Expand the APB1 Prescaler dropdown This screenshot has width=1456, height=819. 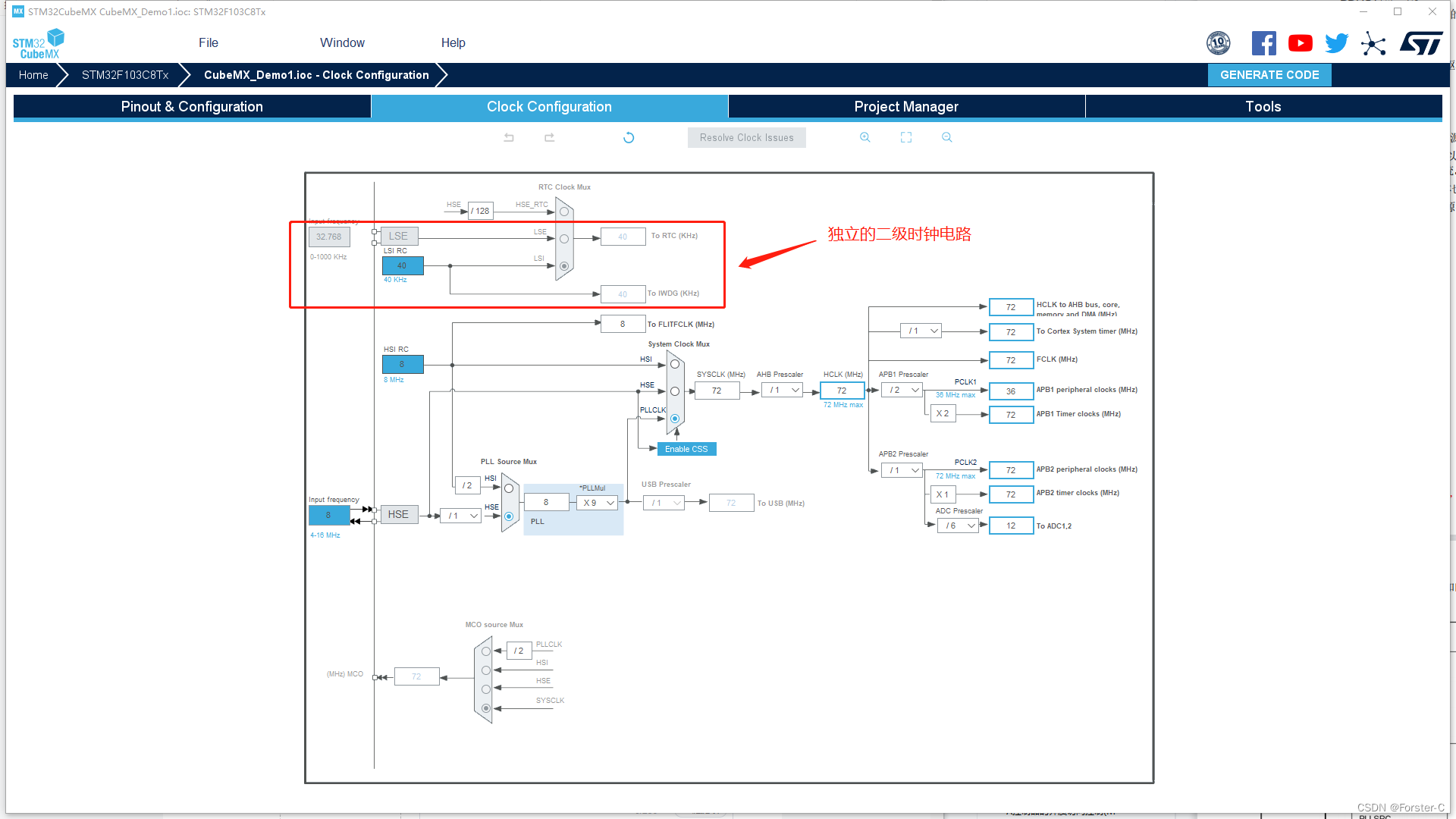point(902,388)
